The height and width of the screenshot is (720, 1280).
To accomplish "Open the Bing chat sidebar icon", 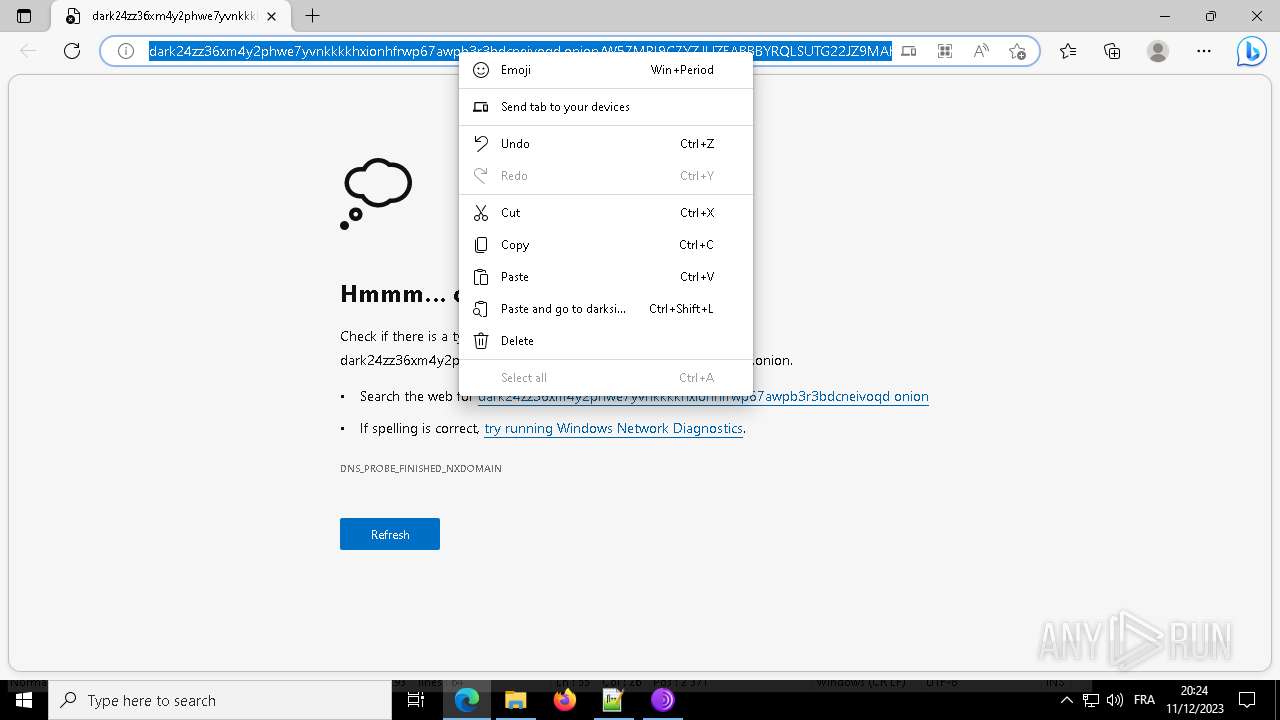I will [x=1251, y=51].
